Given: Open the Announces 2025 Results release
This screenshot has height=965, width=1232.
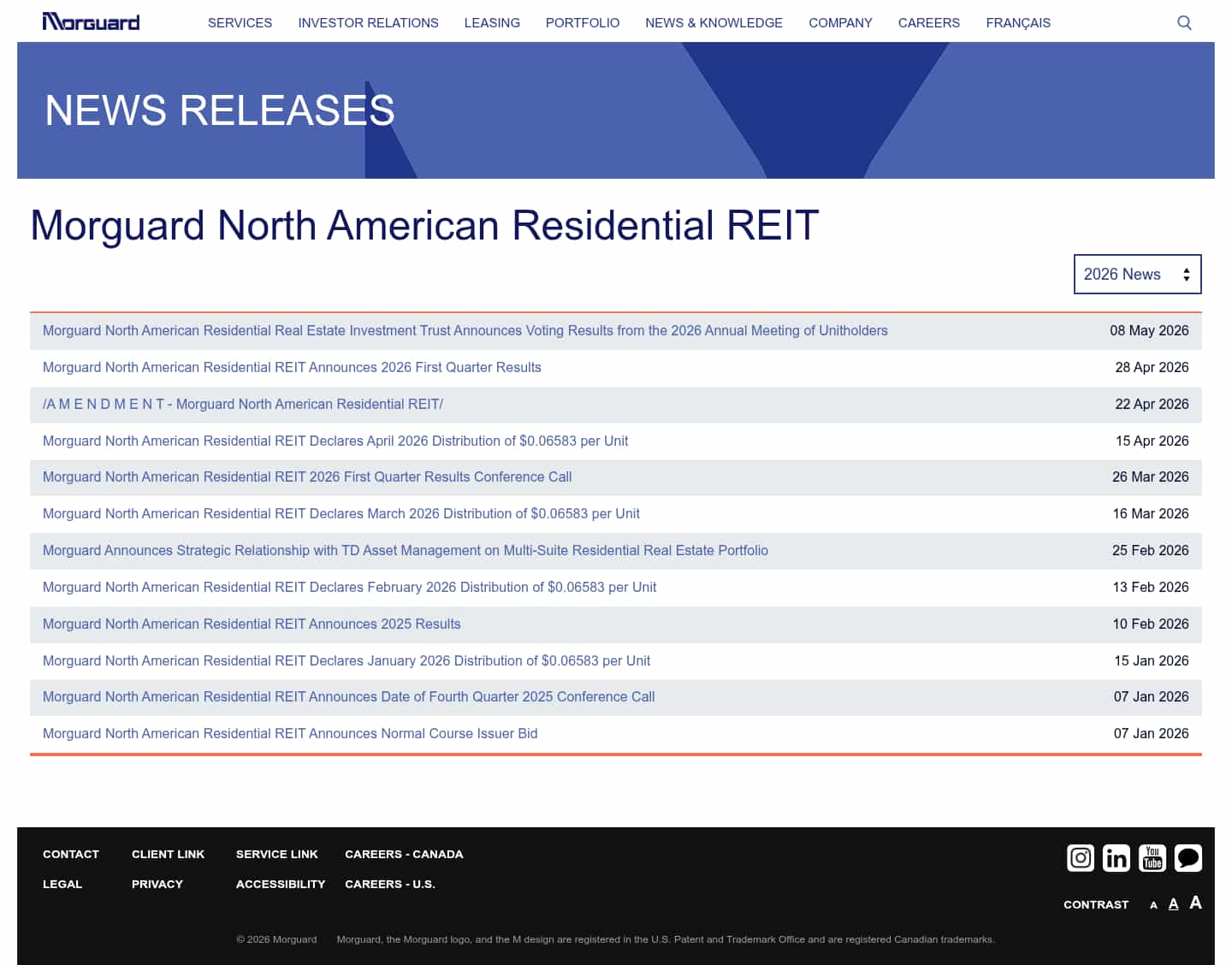Looking at the screenshot, I should click(252, 624).
